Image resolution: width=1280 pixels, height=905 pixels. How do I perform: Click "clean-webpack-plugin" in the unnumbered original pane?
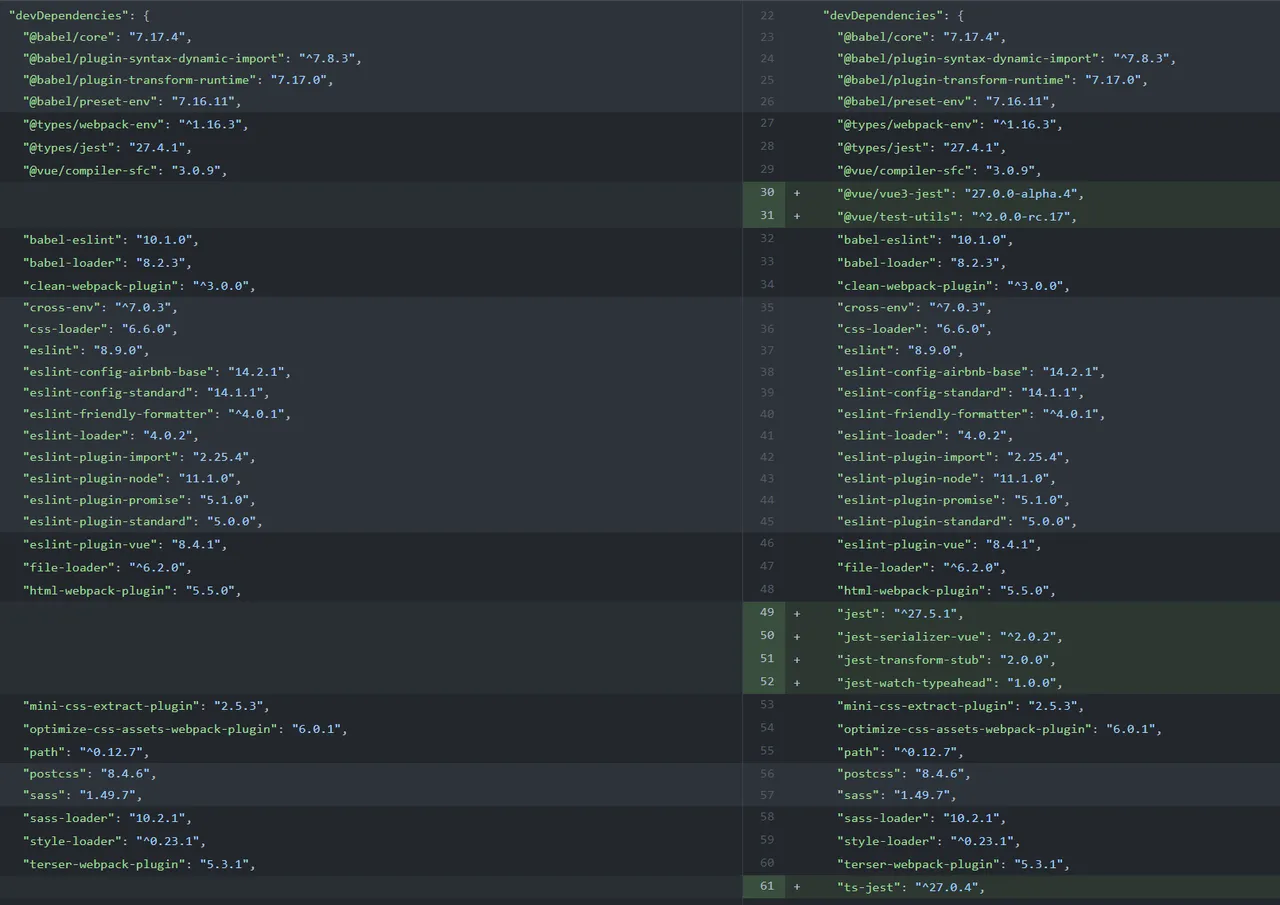click(101, 285)
